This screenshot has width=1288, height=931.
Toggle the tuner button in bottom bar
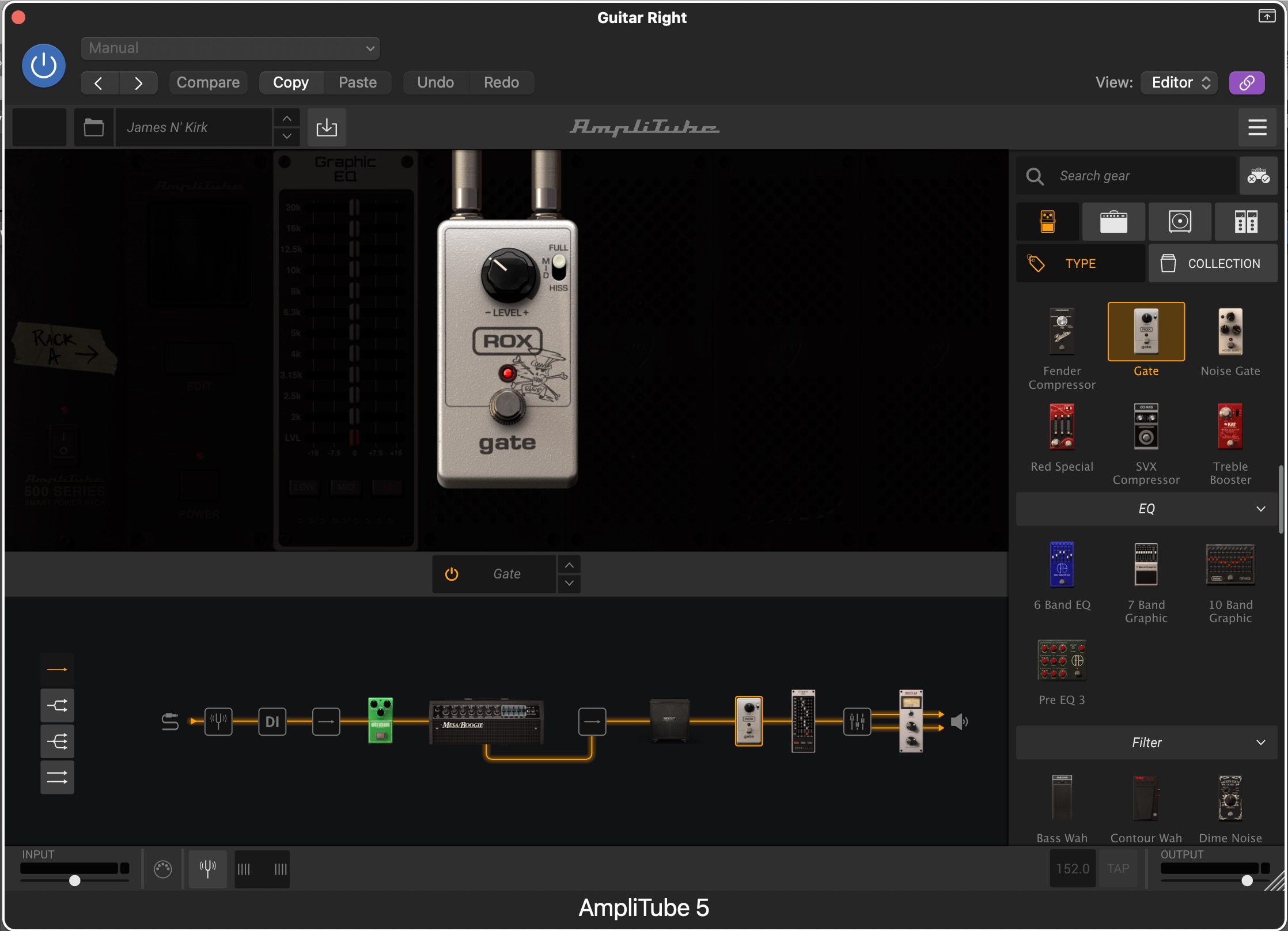pos(207,869)
